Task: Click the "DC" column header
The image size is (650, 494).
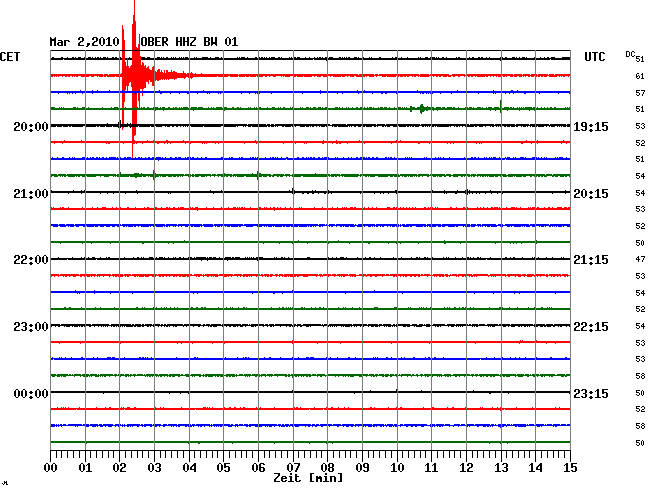Action: (x=630, y=54)
